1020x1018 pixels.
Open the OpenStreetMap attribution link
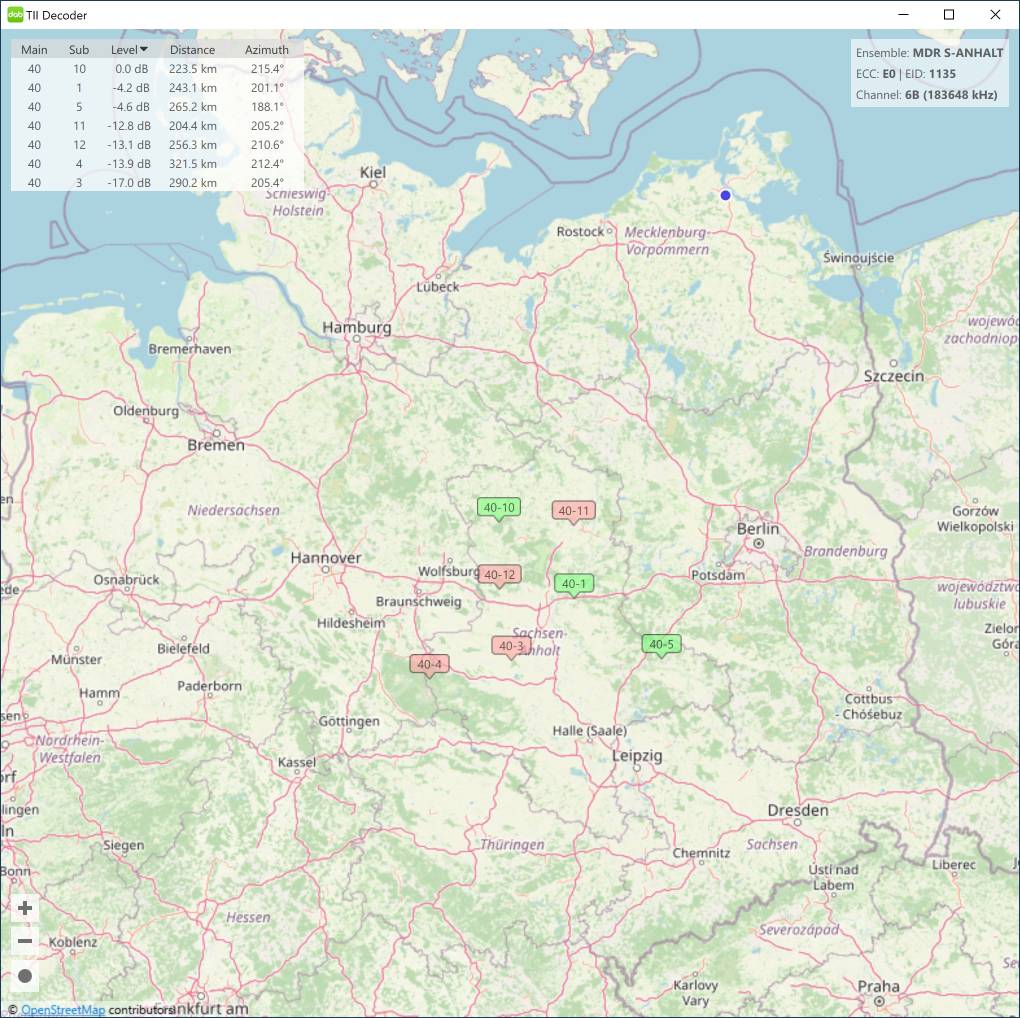[x=63, y=1010]
